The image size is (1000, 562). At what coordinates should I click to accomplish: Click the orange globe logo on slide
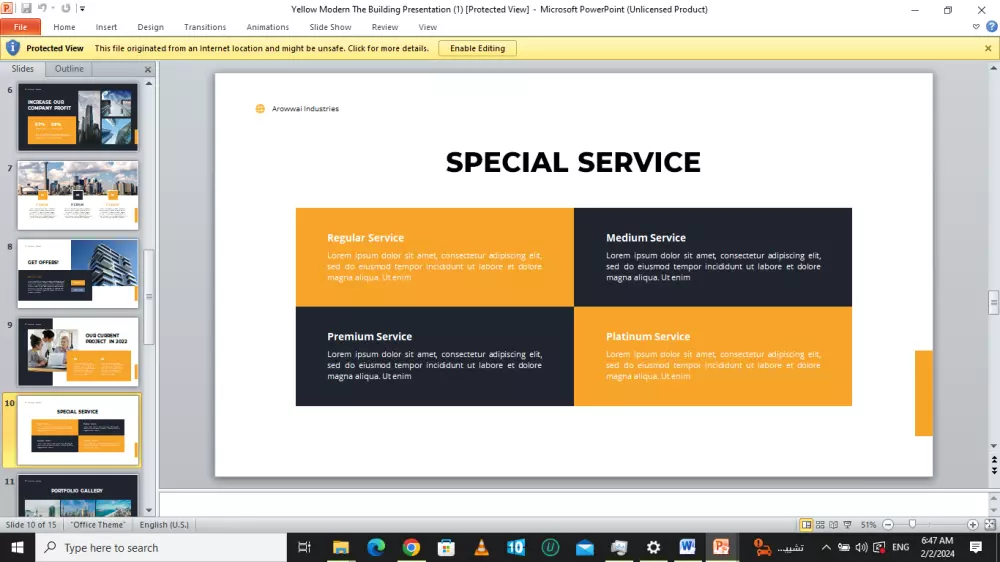[x=260, y=109]
